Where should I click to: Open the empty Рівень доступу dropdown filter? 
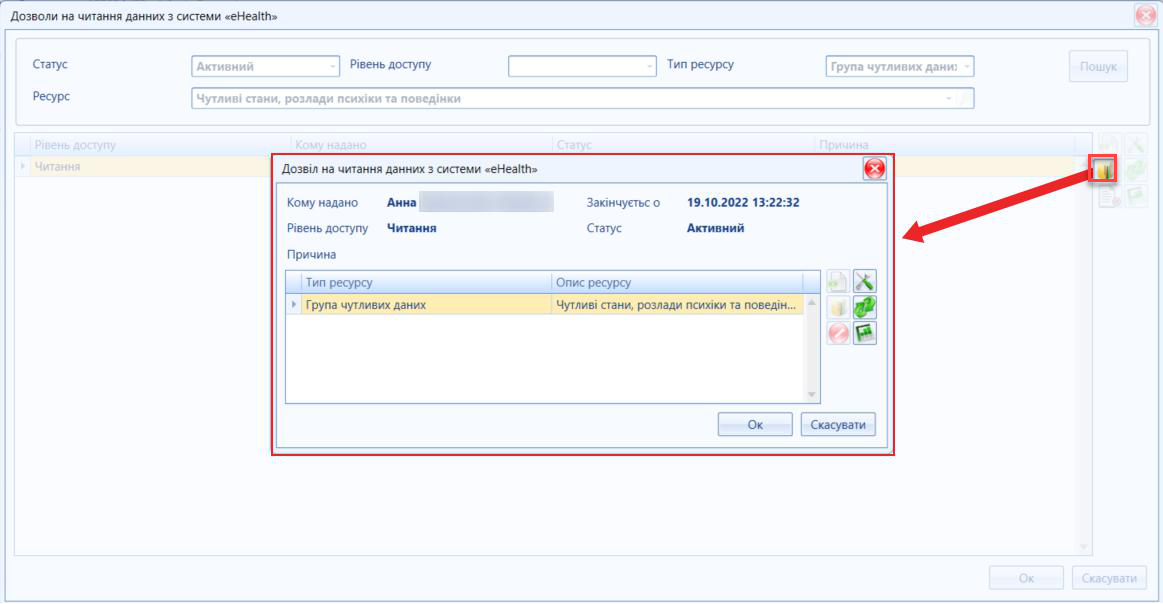coord(582,66)
